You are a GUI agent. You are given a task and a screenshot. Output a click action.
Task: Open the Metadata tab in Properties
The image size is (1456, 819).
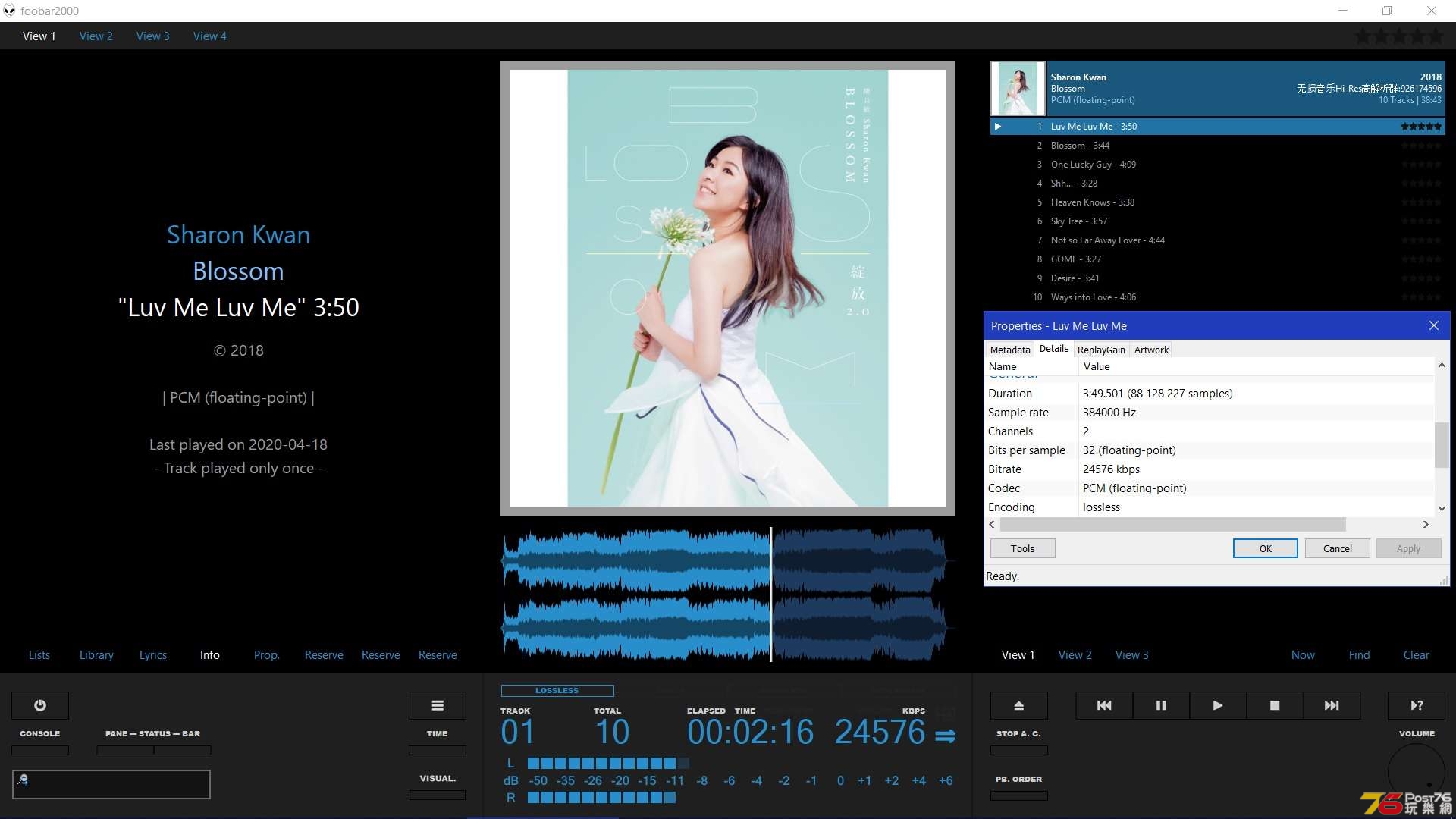[x=1010, y=350]
